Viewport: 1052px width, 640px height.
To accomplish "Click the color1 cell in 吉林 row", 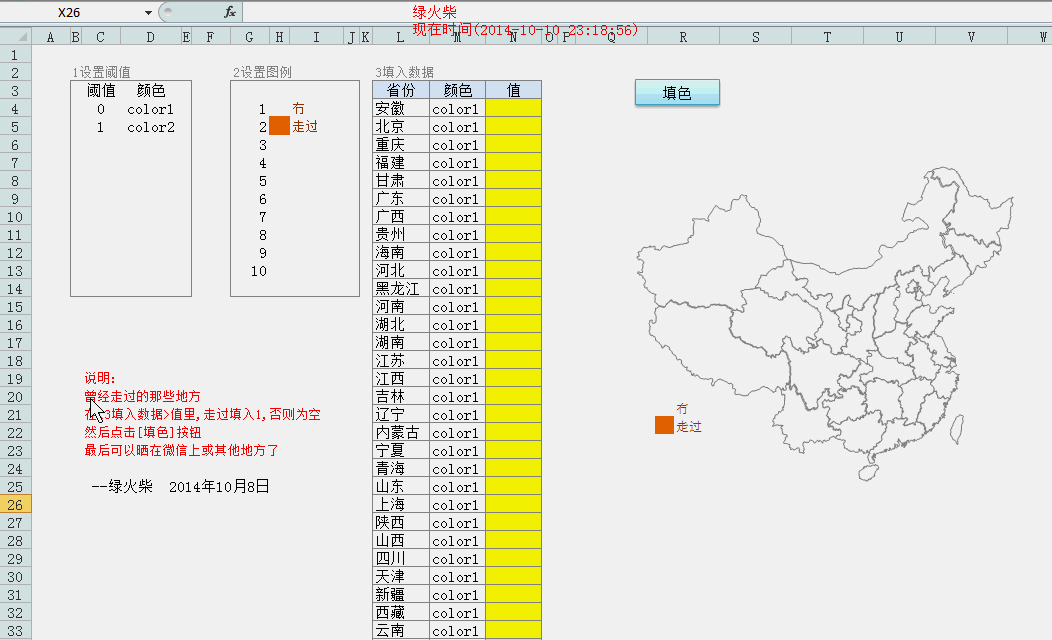I will coord(458,396).
